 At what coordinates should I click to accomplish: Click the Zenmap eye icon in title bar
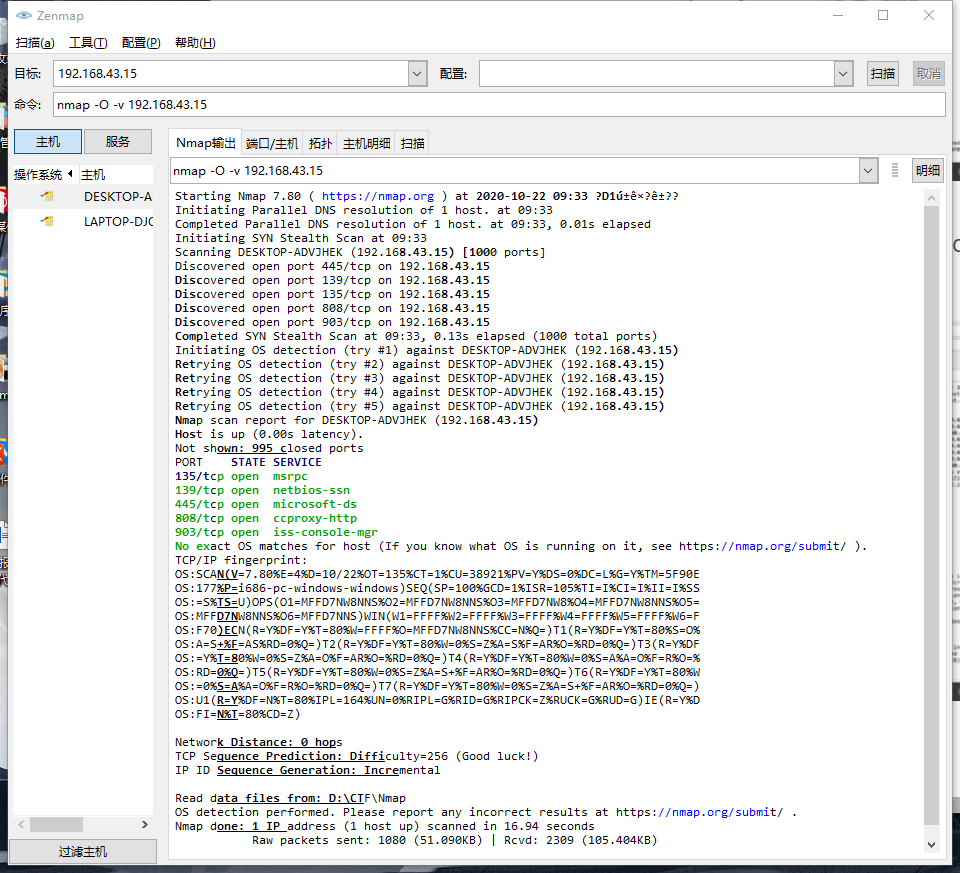pos(23,15)
